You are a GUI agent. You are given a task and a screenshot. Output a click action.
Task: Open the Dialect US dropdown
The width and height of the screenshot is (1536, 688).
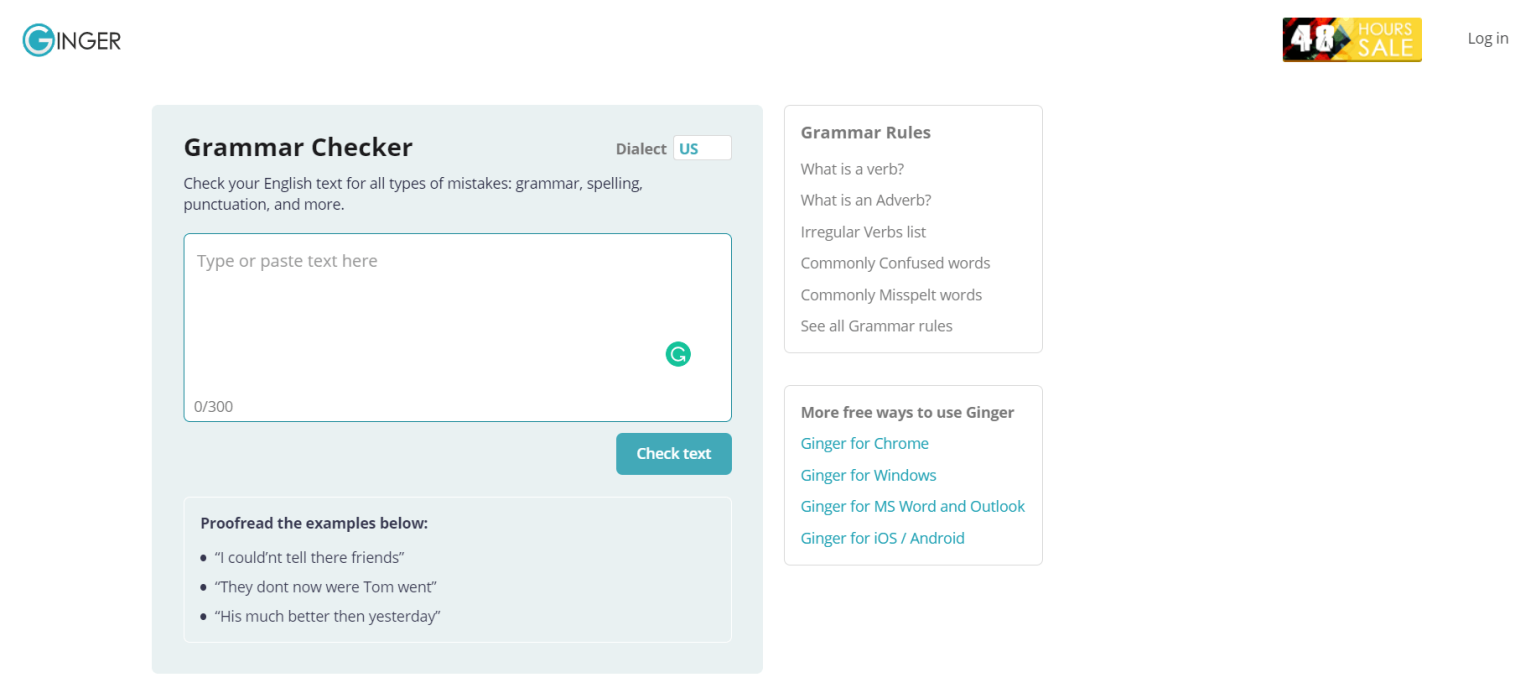click(x=702, y=148)
